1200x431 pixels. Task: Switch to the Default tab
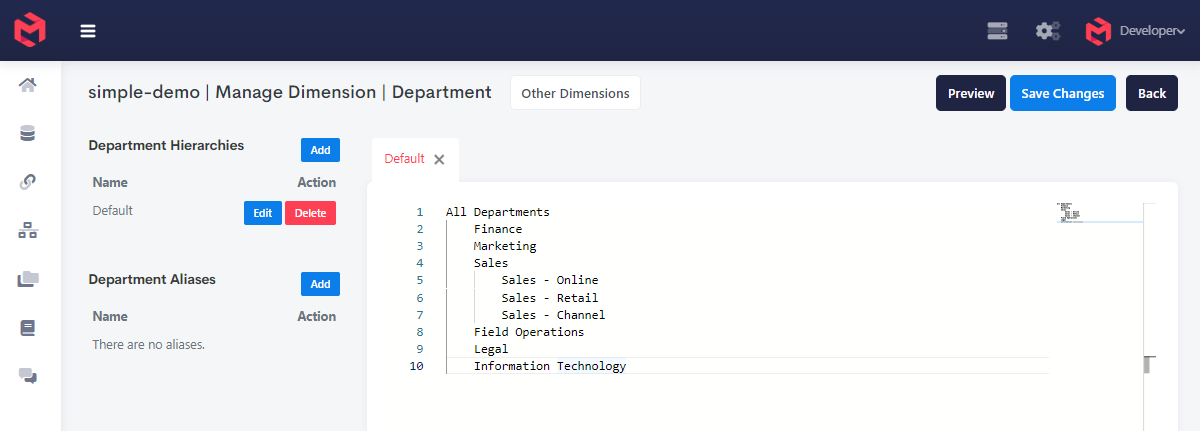pyautogui.click(x=404, y=159)
